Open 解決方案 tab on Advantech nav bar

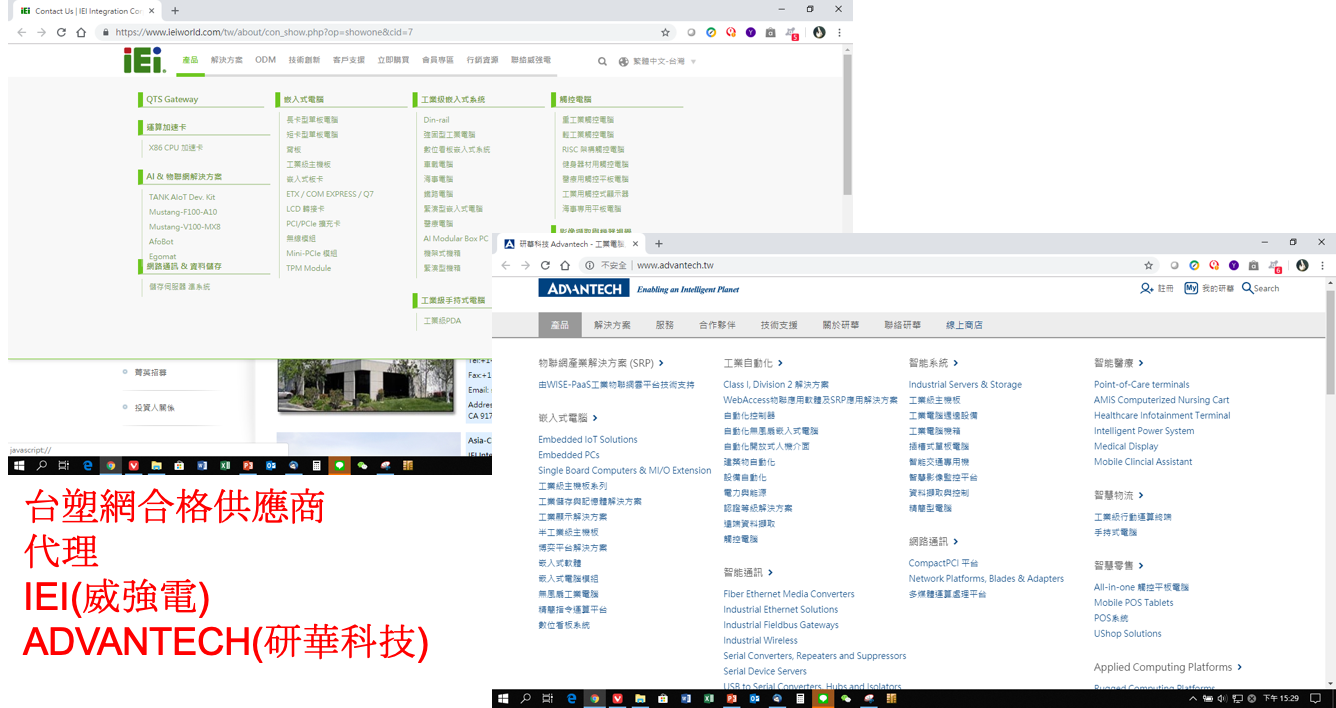pos(612,325)
